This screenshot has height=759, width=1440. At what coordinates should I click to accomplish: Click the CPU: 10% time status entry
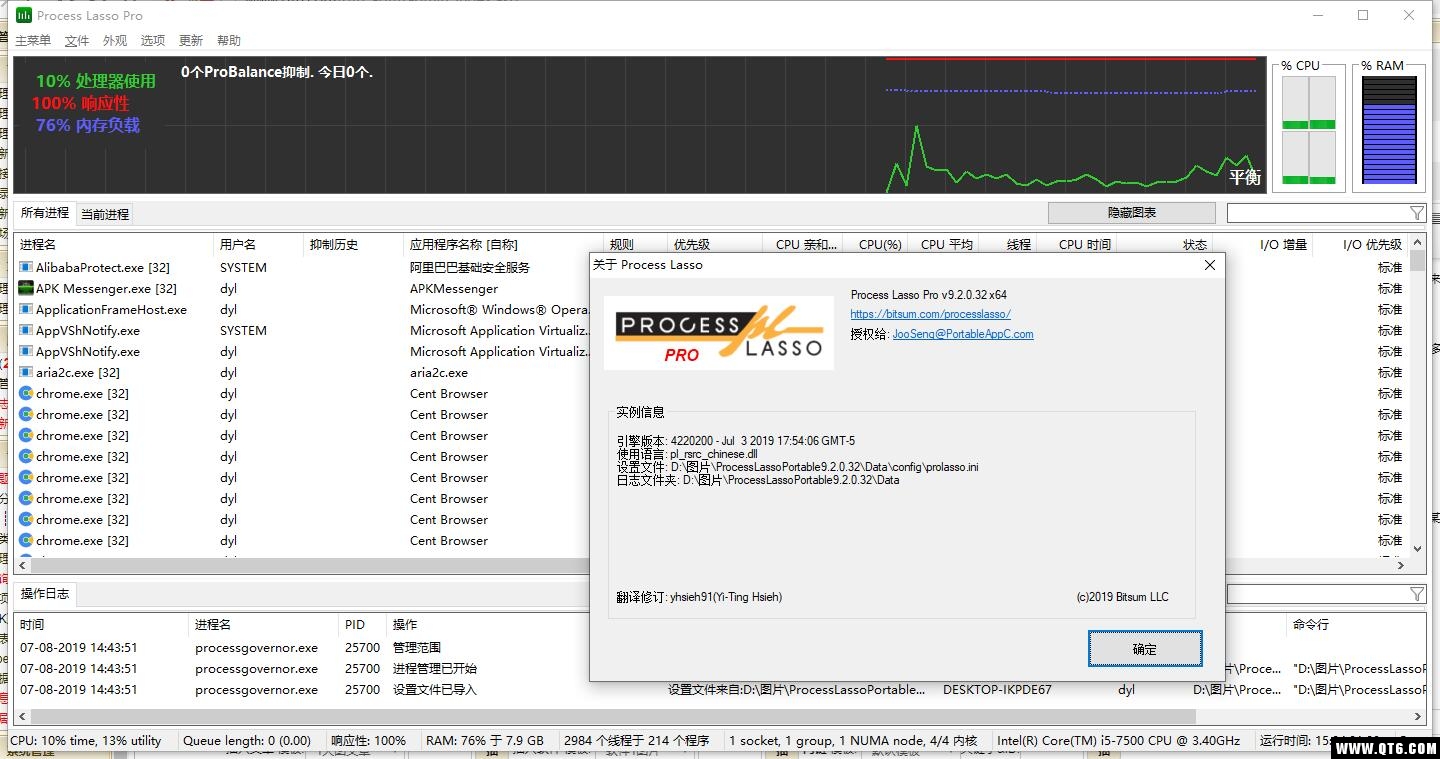(x=86, y=741)
